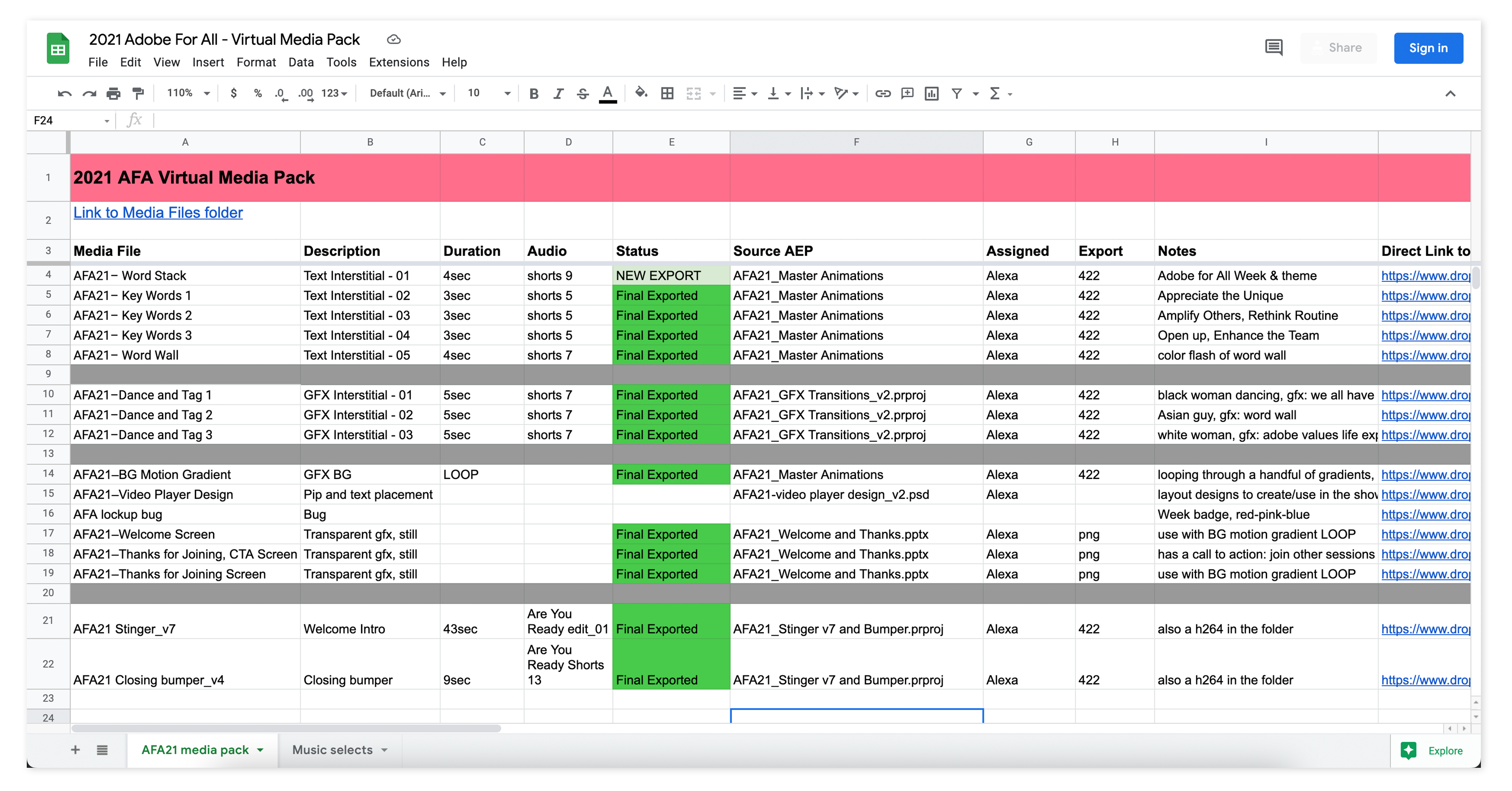
Task: Insert a chart
Action: pyautogui.click(x=932, y=93)
